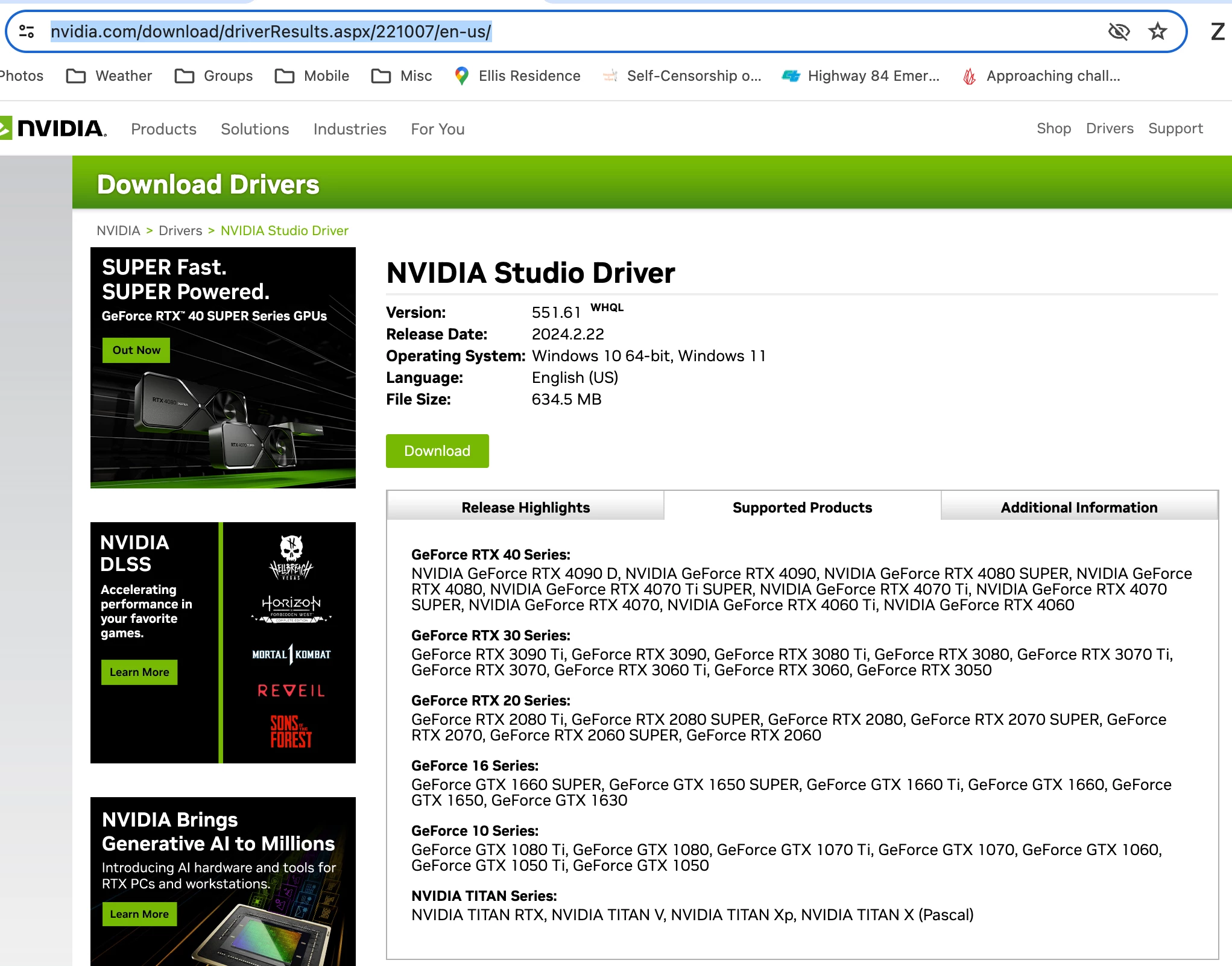
Task: Open the Weather bookmarks folder
Action: (x=109, y=76)
